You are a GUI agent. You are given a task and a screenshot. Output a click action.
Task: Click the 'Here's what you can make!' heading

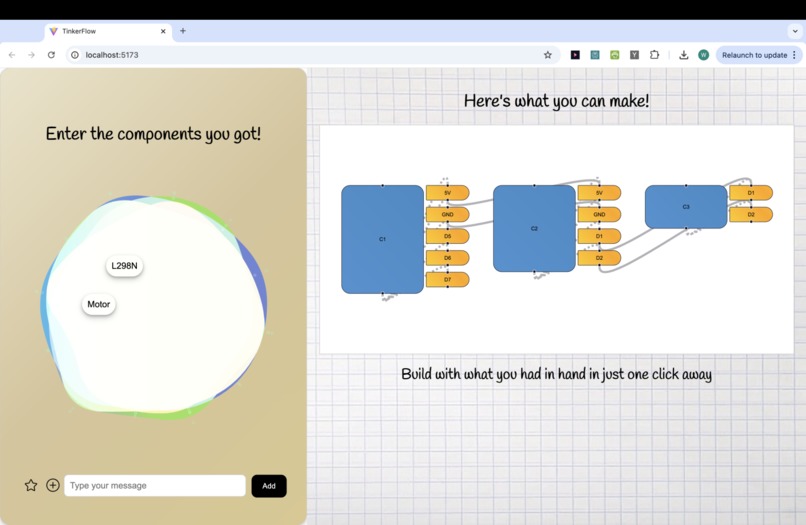[x=556, y=101]
